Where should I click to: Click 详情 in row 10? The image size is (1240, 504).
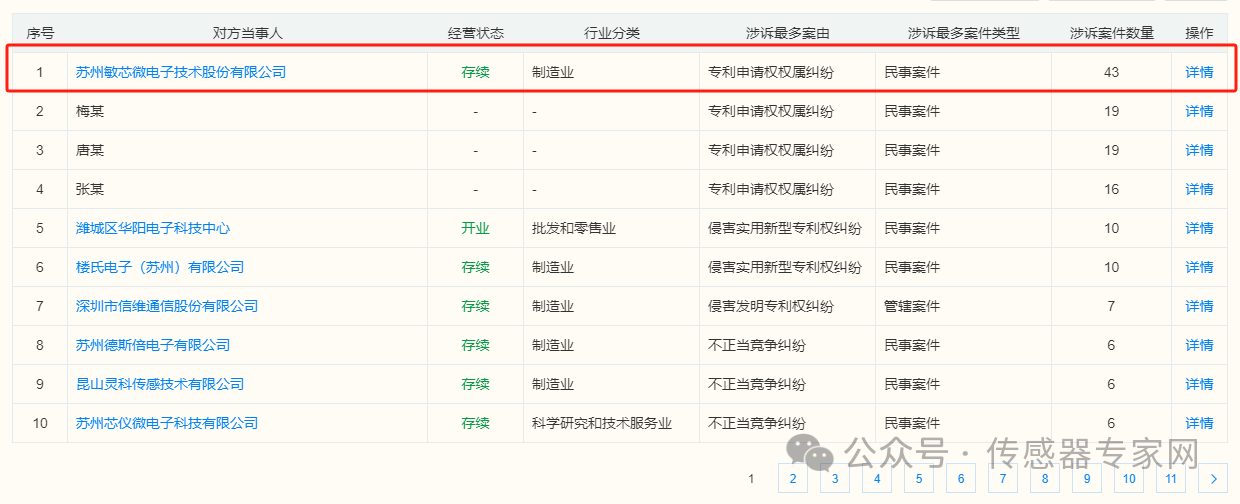click(x=1199, y=423)
